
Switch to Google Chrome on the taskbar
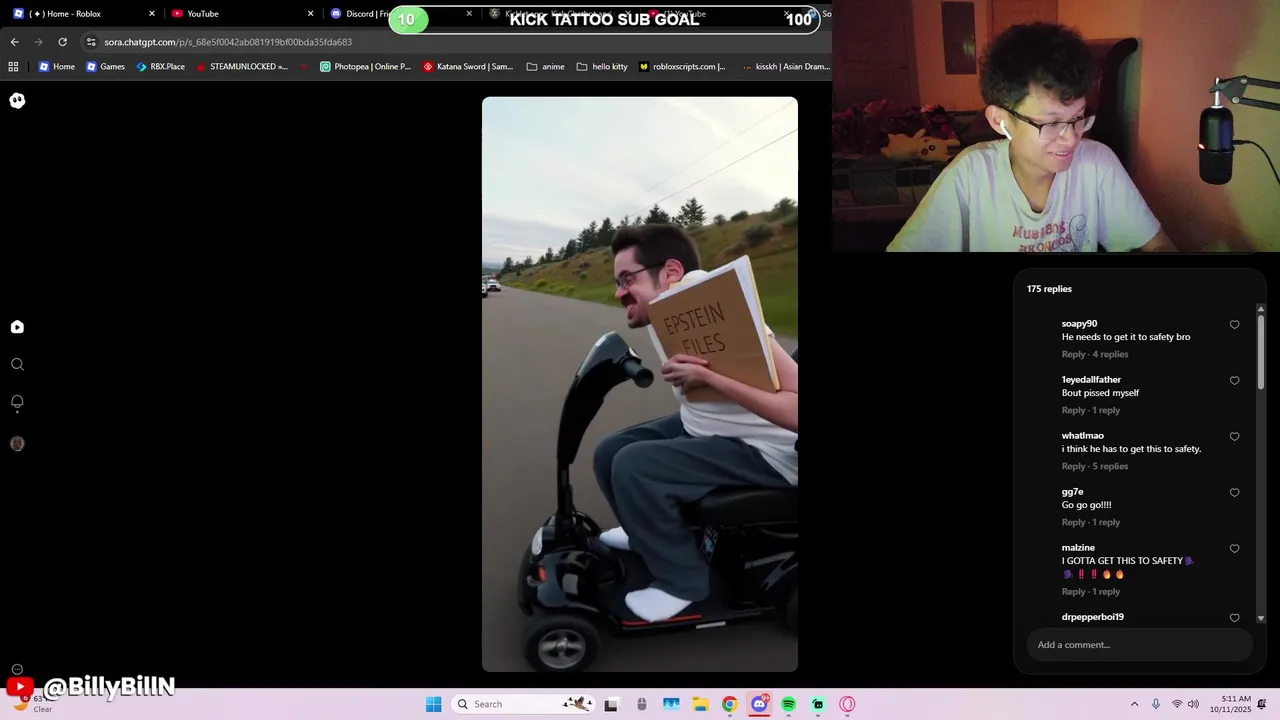[x=730, y=704]
